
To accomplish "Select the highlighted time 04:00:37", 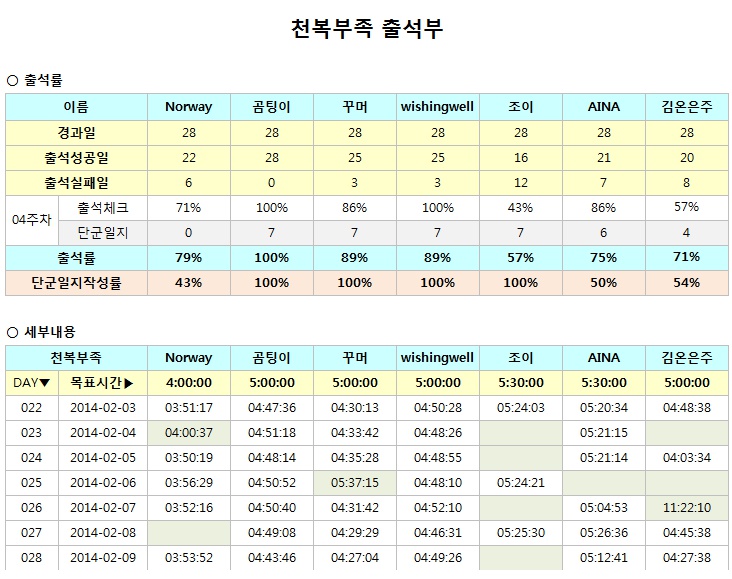I will point(189,433).
